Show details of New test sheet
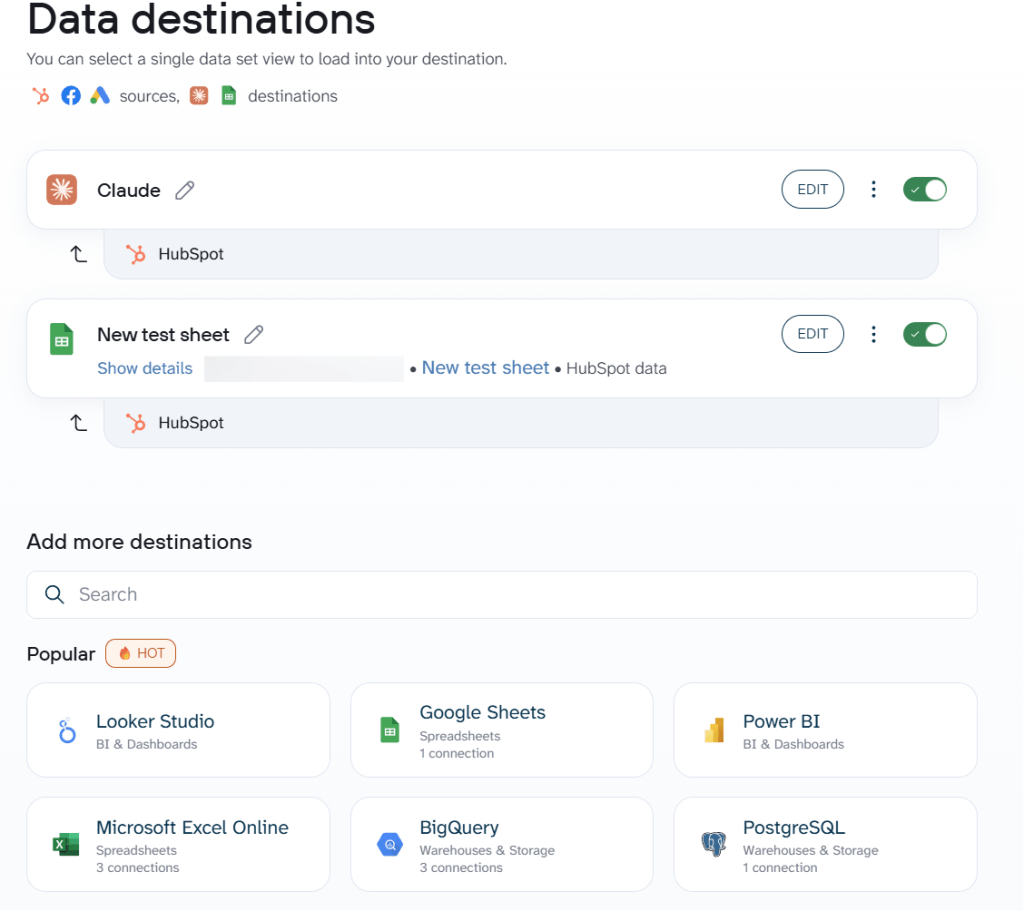Image resolution: width=1024 pixels, height=911 pixels. click(x=145, y=368)
